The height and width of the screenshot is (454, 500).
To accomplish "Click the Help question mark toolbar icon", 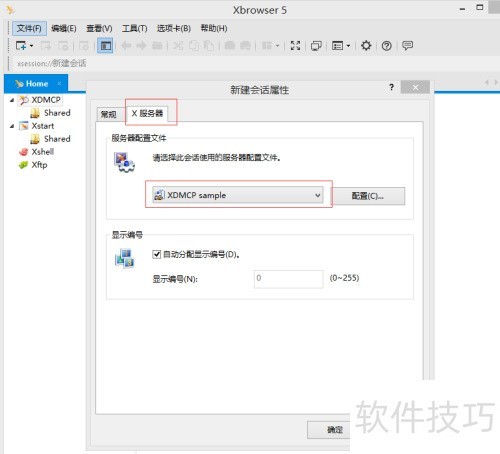I will click(387, 46).
